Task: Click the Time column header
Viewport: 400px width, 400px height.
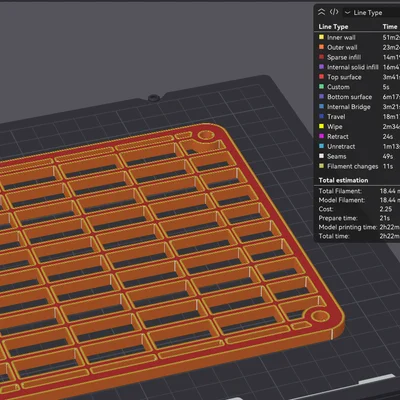Action: pos(390,26)
